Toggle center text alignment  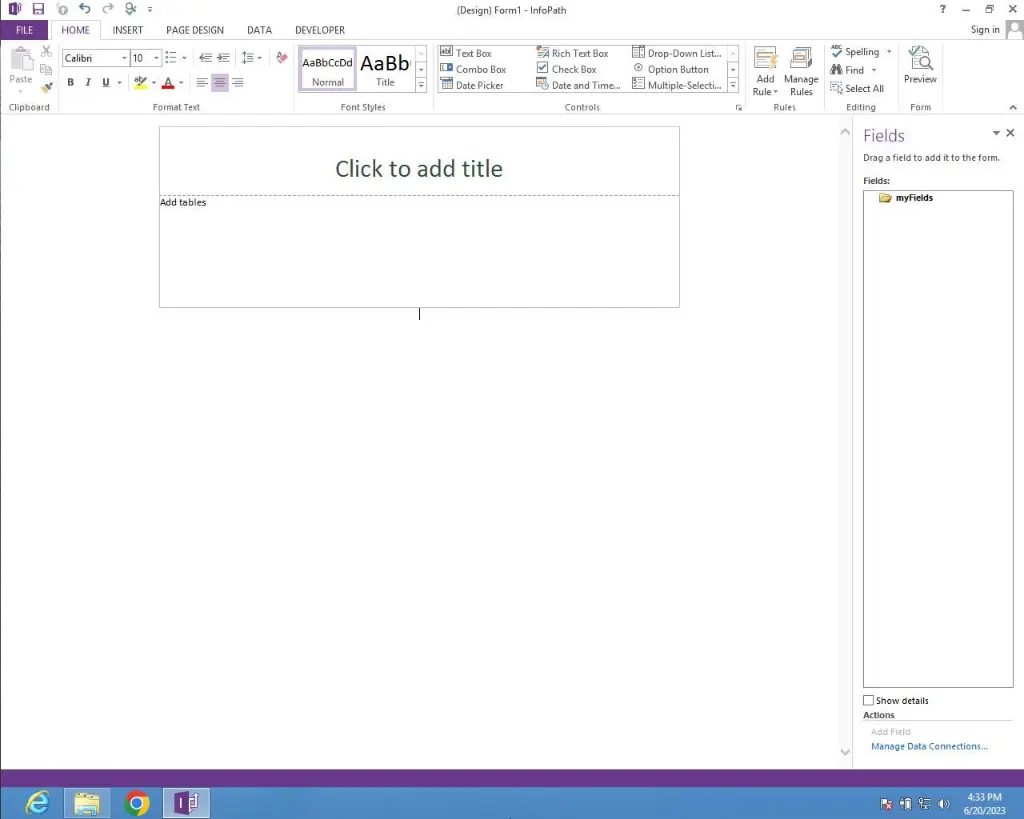[220, 83]
